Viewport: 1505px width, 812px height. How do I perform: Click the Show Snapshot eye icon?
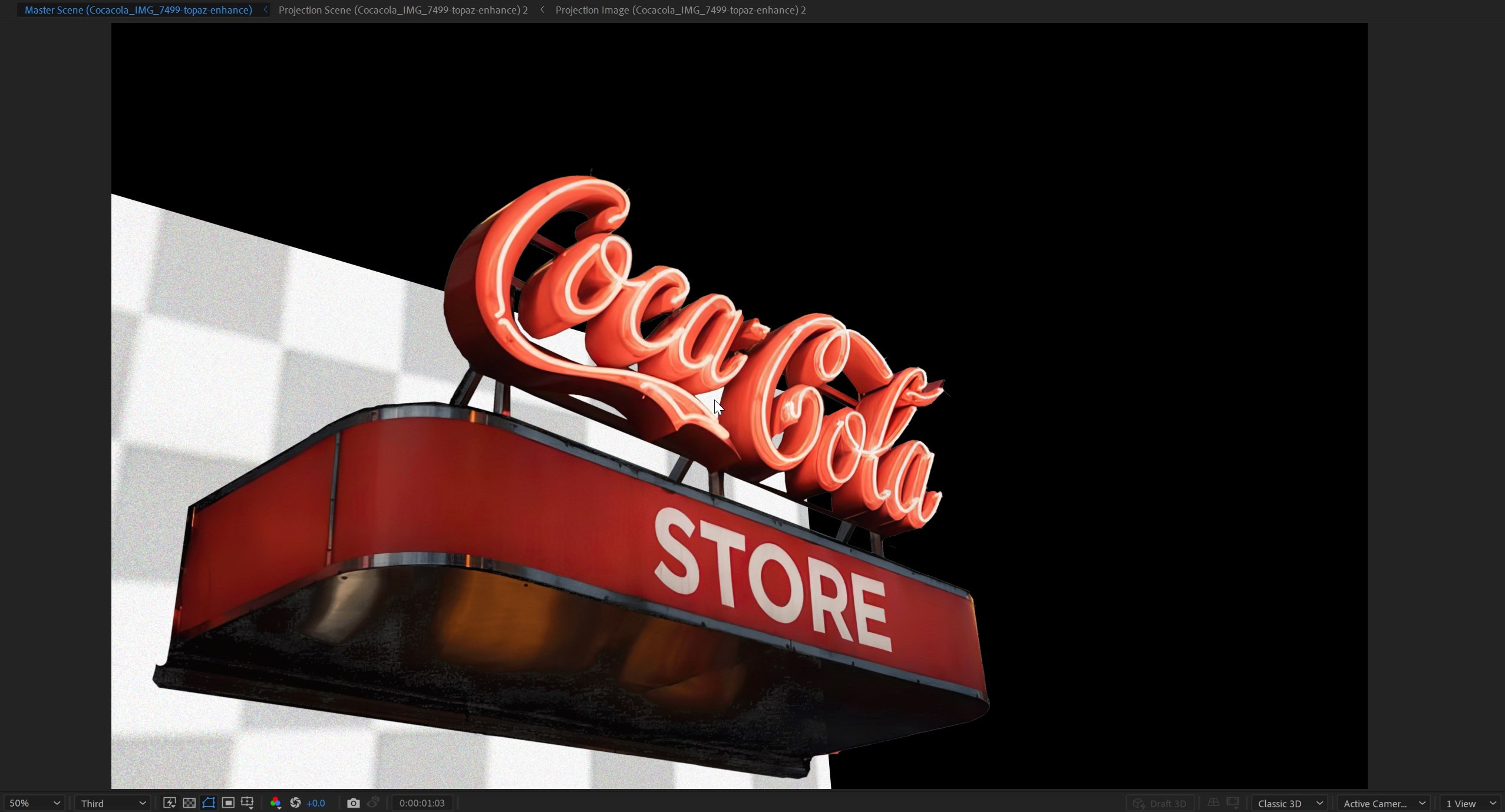(373, 803)
